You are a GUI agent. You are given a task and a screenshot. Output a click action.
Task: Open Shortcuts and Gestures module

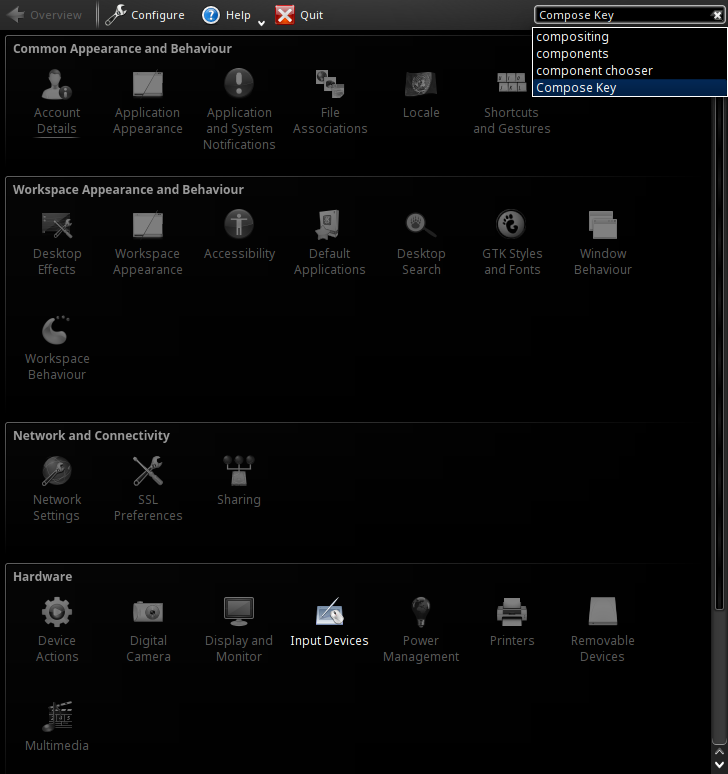[x=512, y=102]
